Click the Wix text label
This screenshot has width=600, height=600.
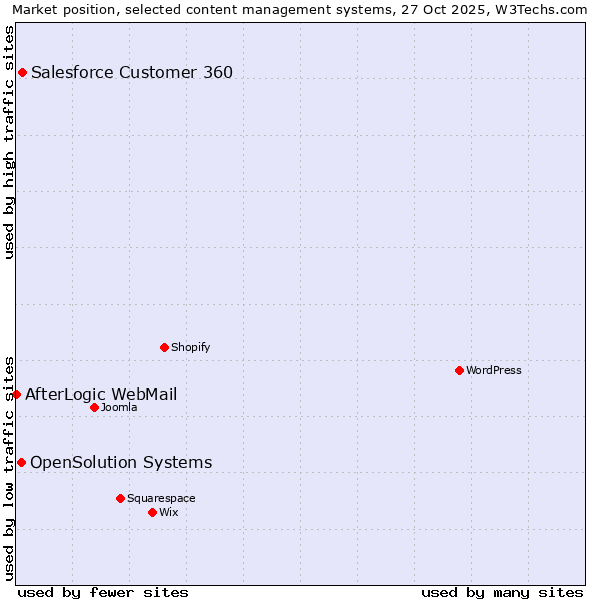tap(169, 512)
